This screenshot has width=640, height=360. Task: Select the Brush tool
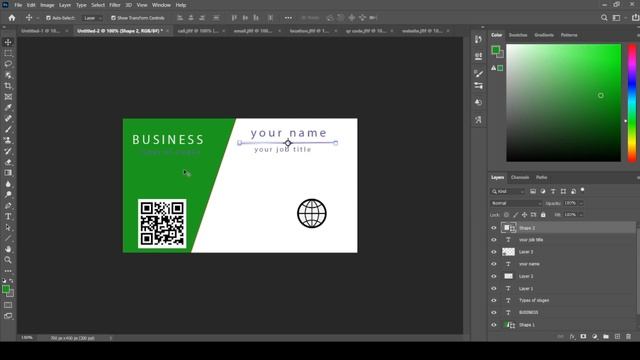(8, 129)
